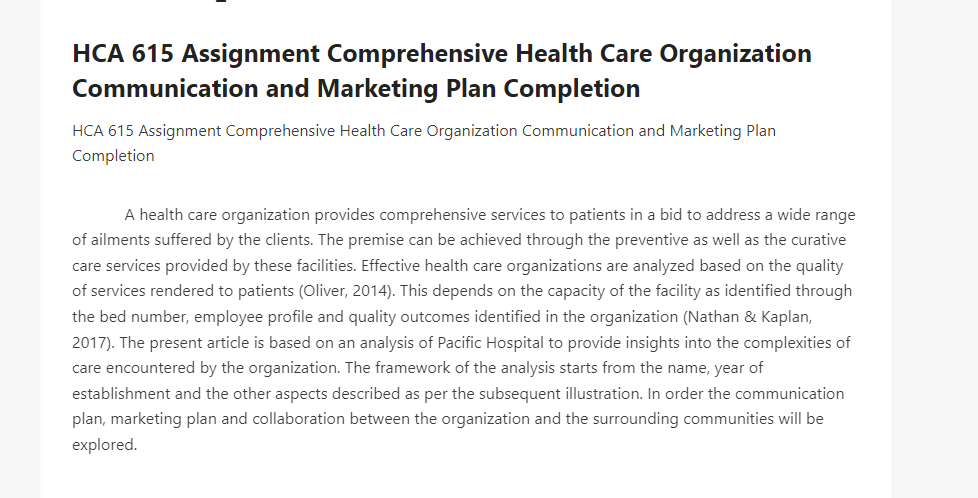Click the bold "HCA 615 Assignment" main heading
Image resolution: width=978 pixels, height=498 pixels.
point(442,71)
